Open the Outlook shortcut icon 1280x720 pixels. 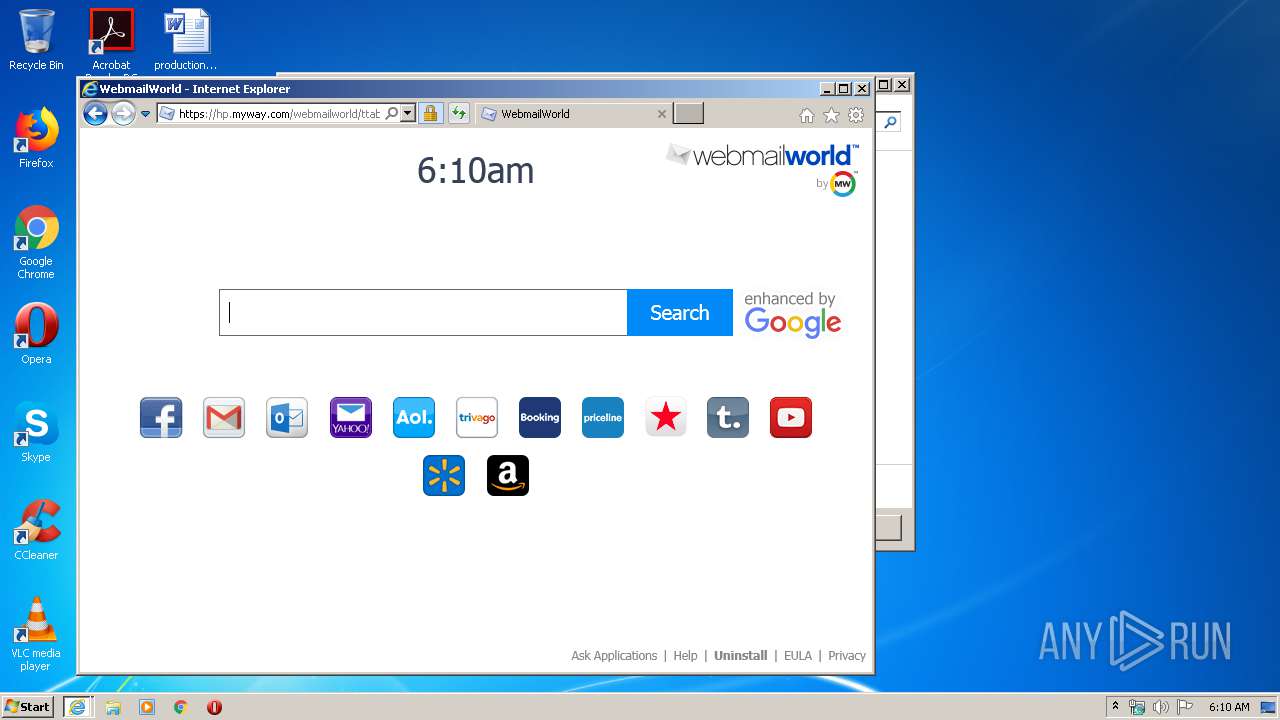coord(287,418)
